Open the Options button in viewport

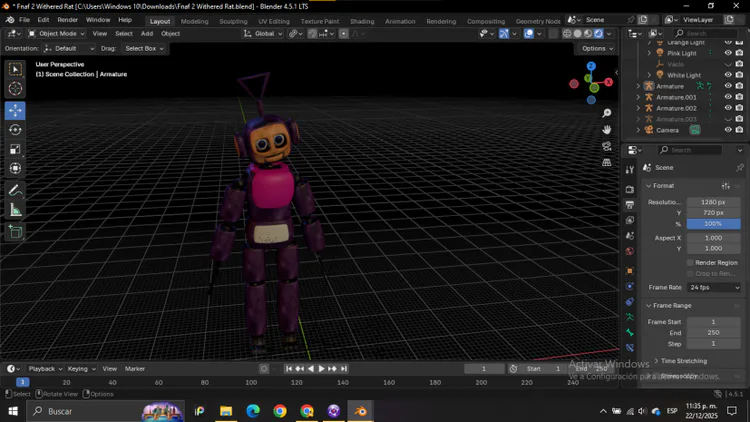pyautogui.click(x=597, y=48)
